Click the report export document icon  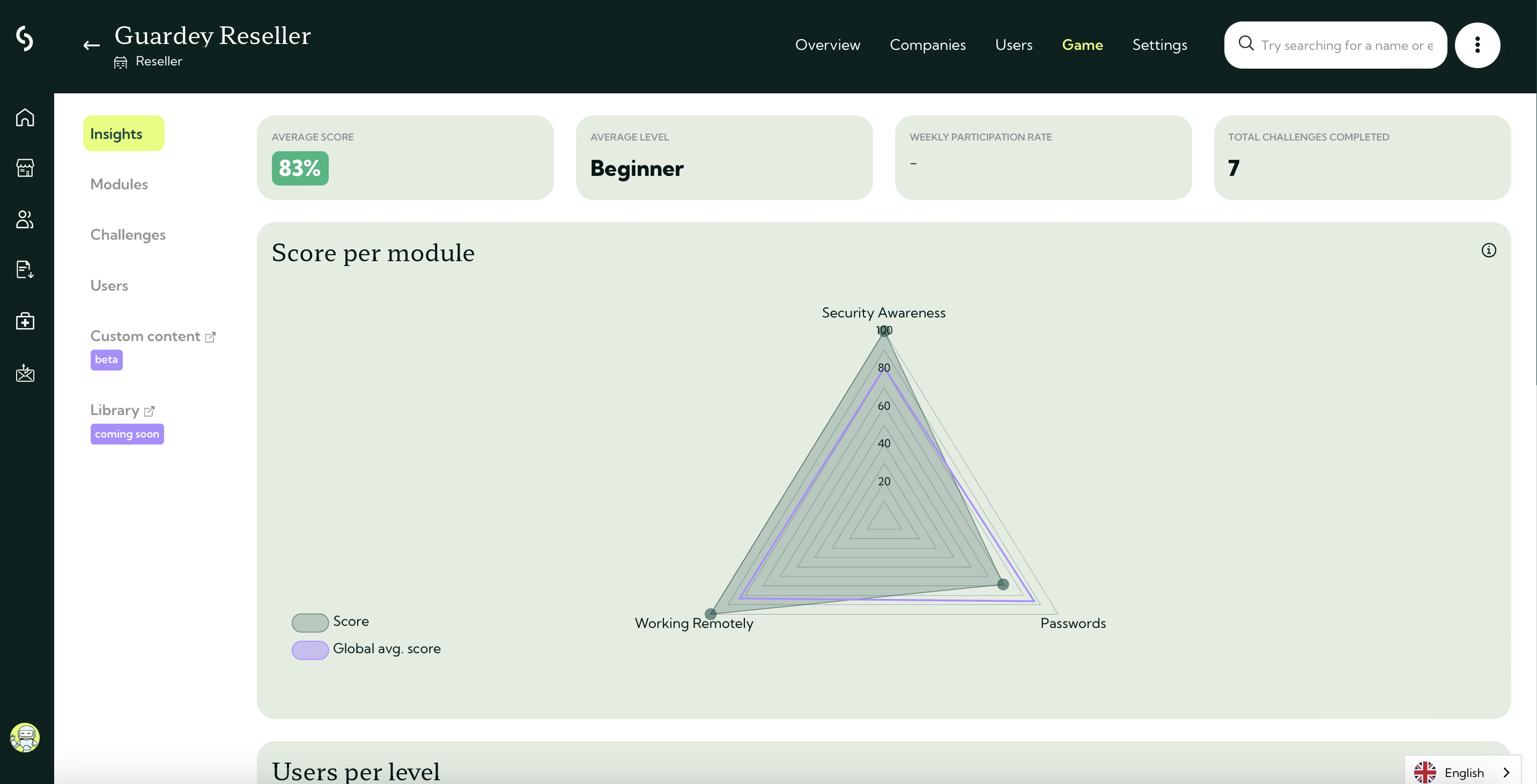coord(25,270)
